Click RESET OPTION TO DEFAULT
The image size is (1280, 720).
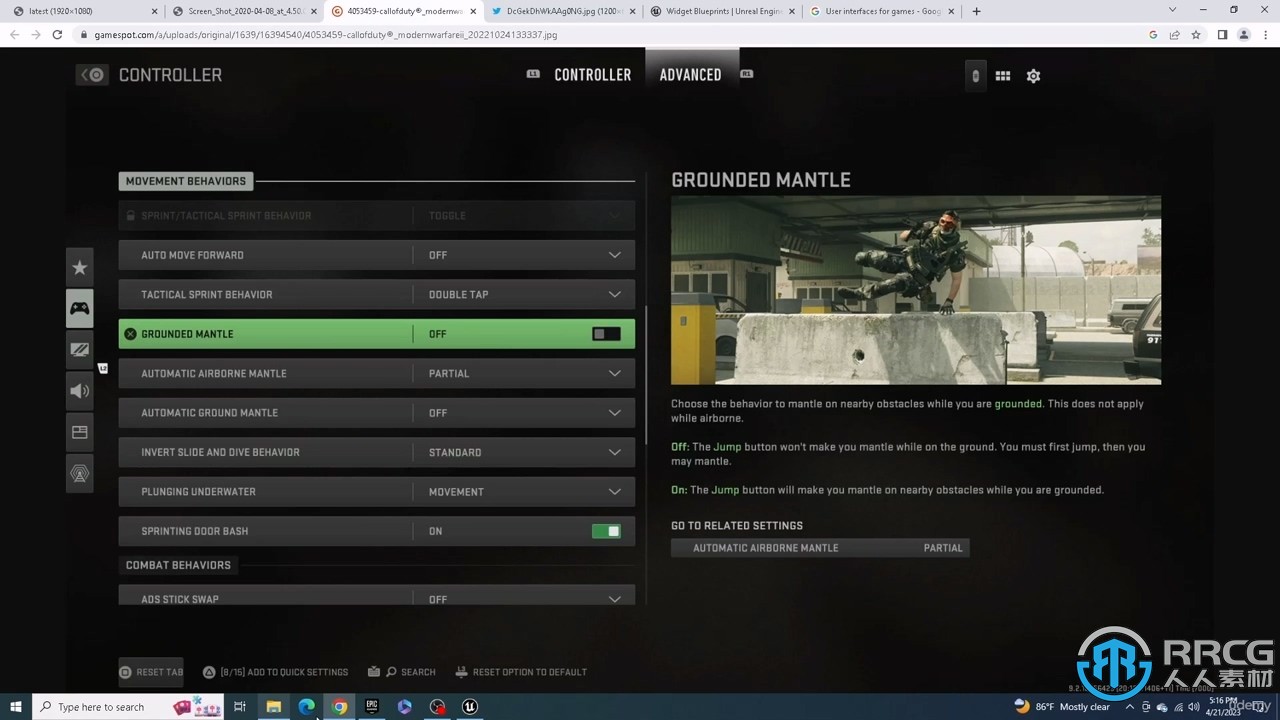(521, 672)
